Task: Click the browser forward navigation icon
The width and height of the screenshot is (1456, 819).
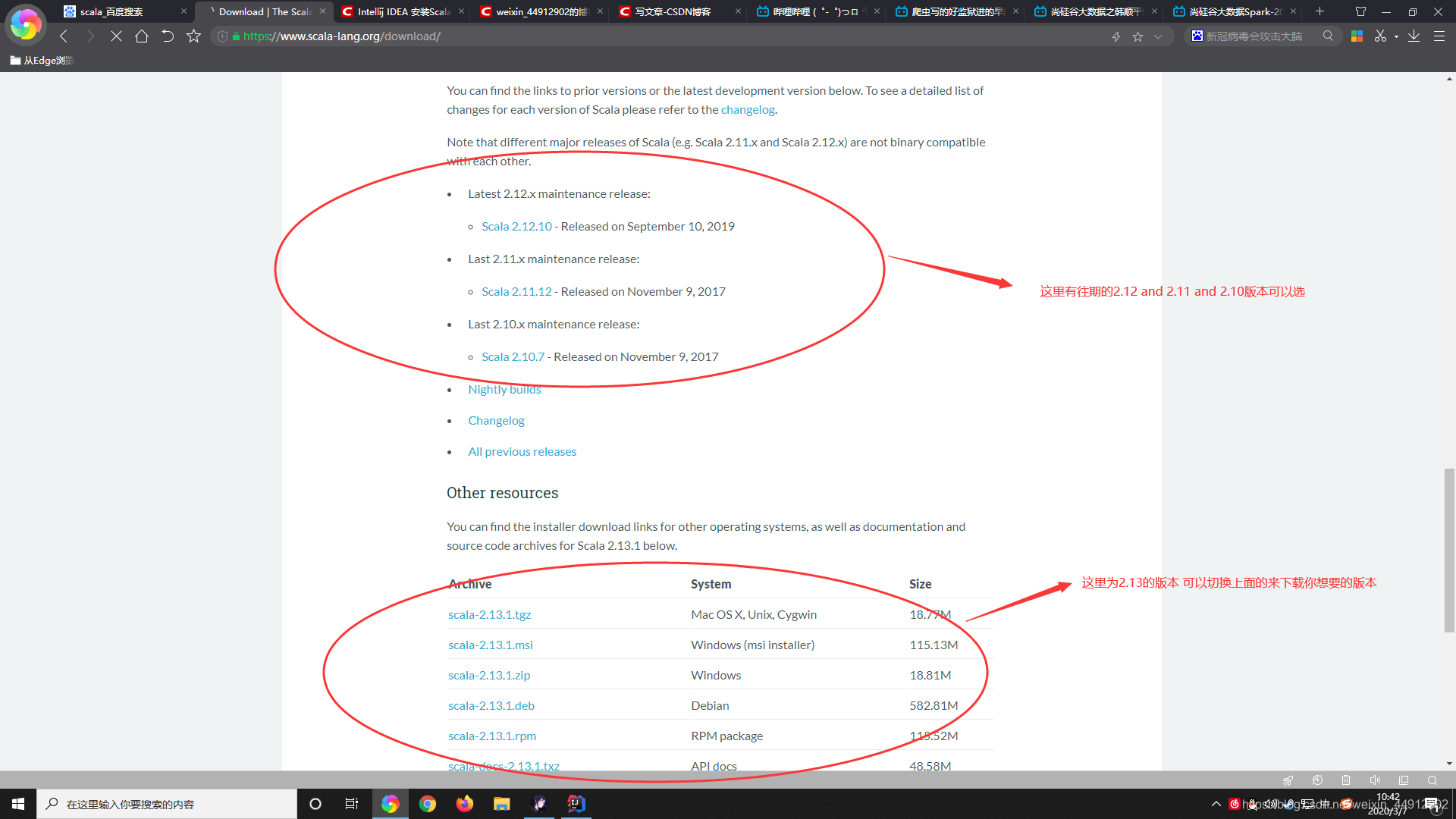Action: point(90,36)
